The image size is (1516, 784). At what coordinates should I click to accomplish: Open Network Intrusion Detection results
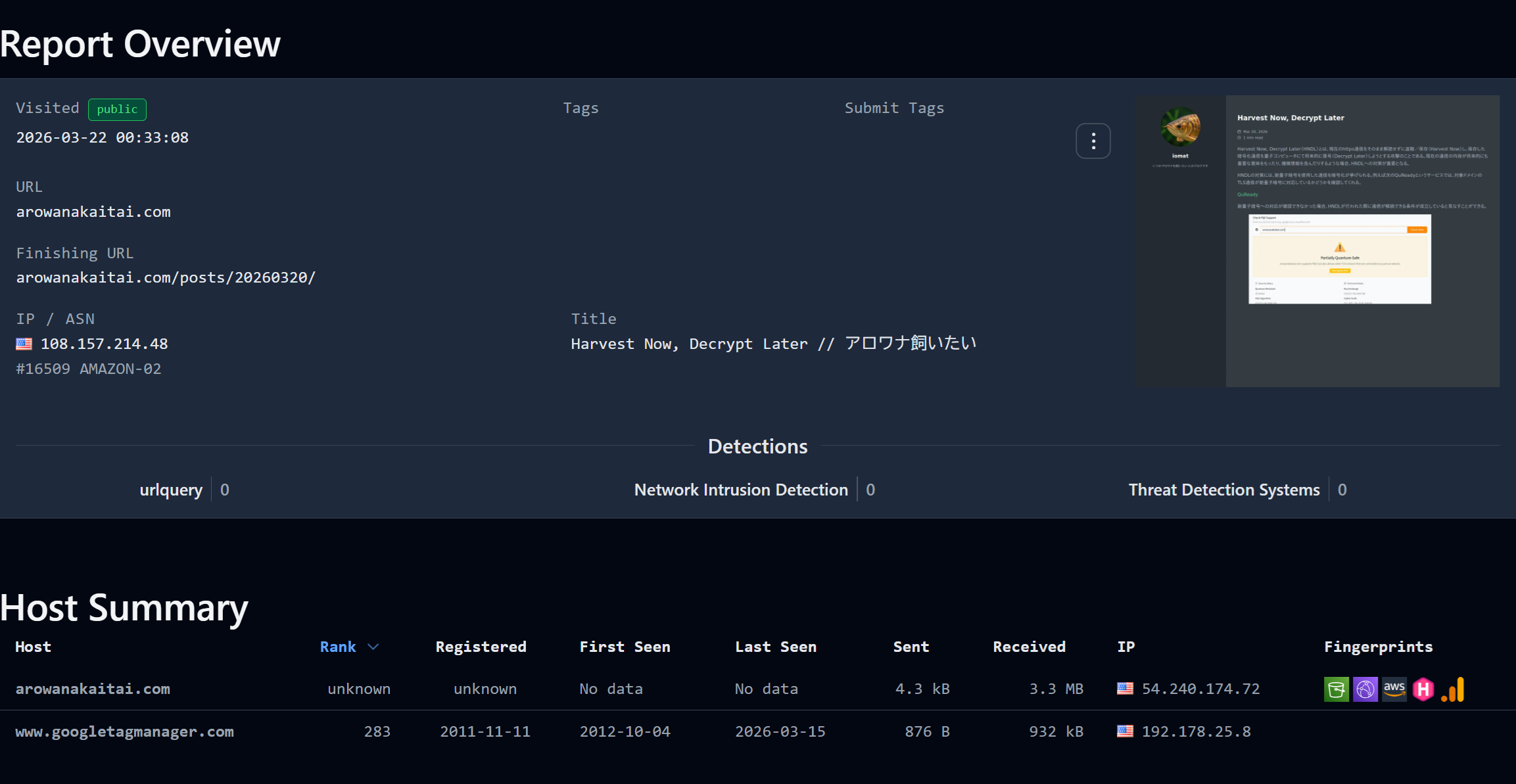741,490
